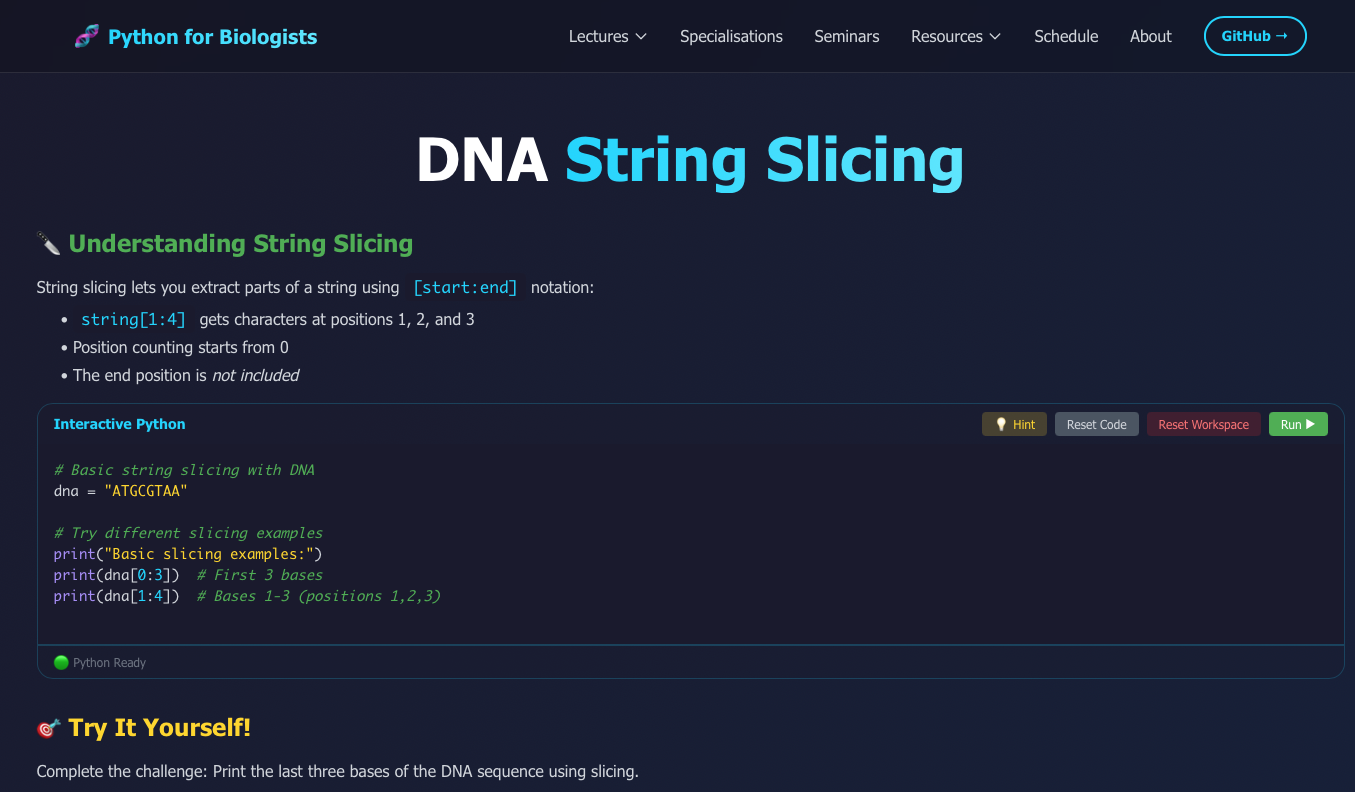Click the chevron beside Lectures
This screenshot has width=1355, height=792.
pos(641,37)
